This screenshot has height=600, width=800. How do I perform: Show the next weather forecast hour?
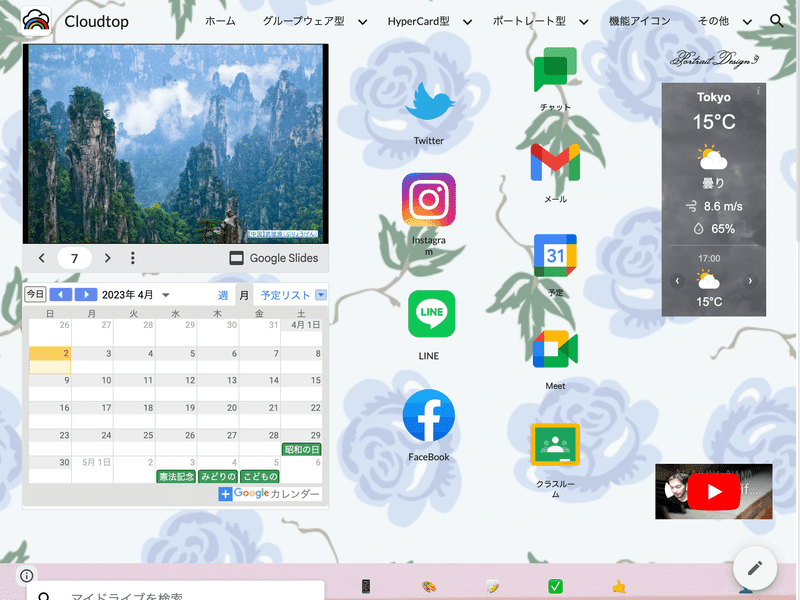point(750,281)
